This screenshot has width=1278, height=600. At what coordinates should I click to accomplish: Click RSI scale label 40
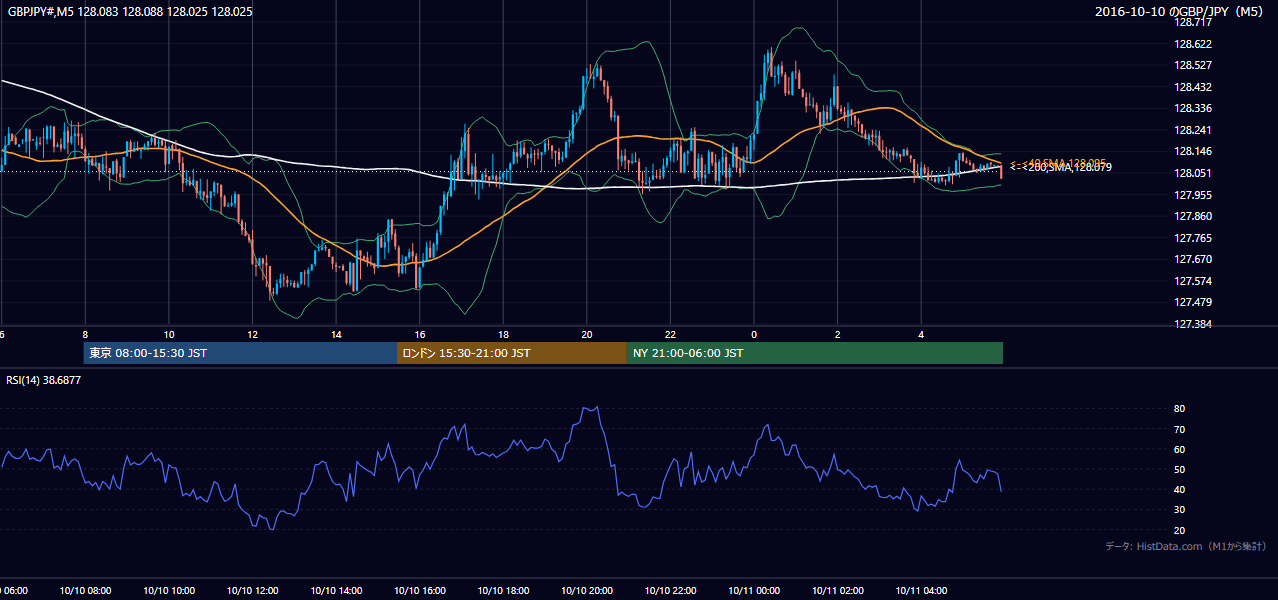click(x=1180, y=490)
